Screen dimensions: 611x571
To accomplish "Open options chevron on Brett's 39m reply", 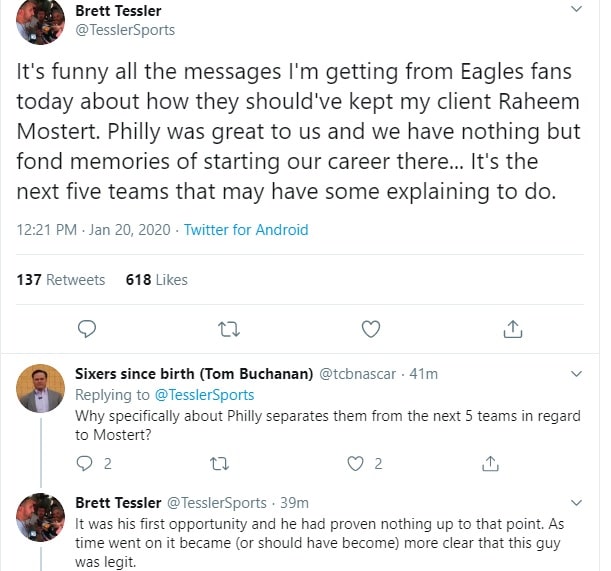I will tap(576, 502).
